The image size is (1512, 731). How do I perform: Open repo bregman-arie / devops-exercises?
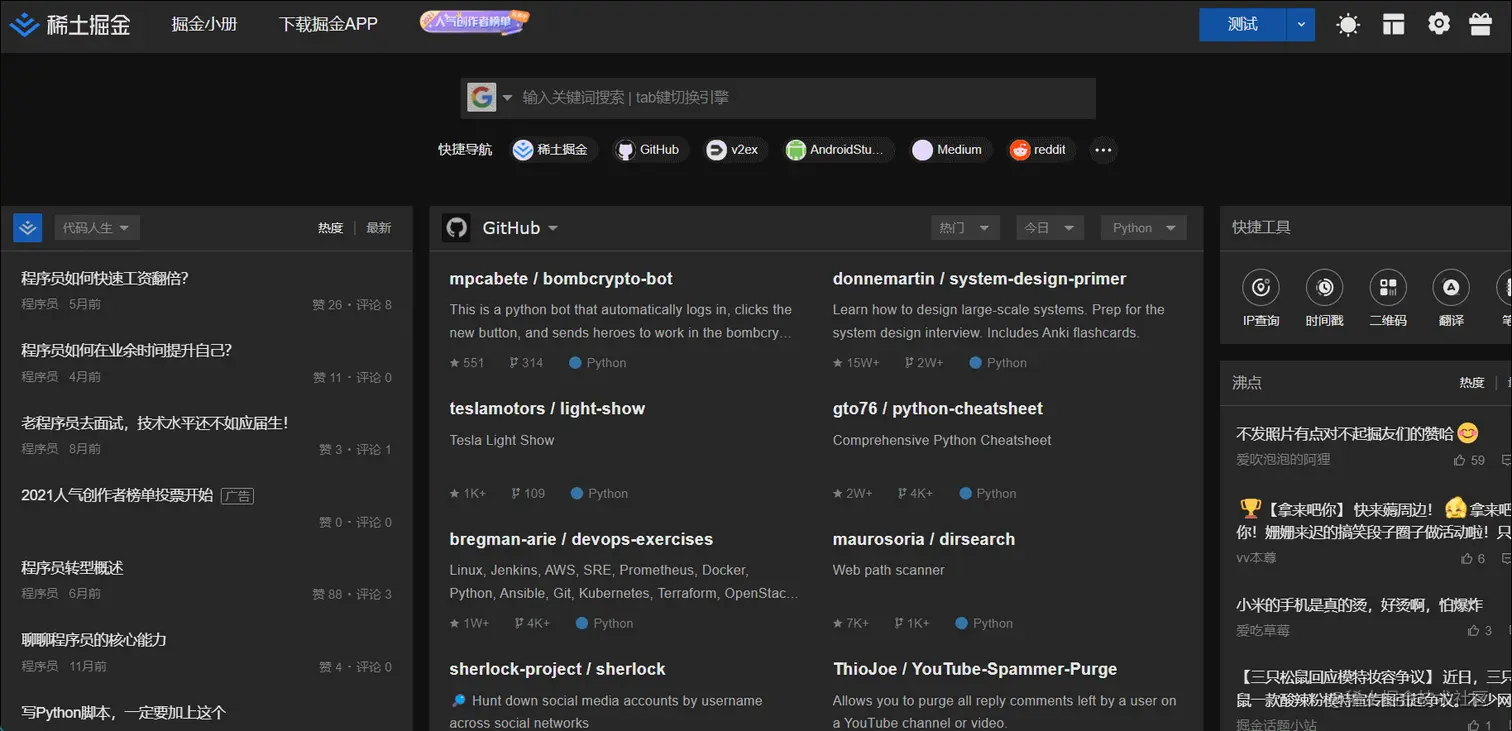pos(581,539)
